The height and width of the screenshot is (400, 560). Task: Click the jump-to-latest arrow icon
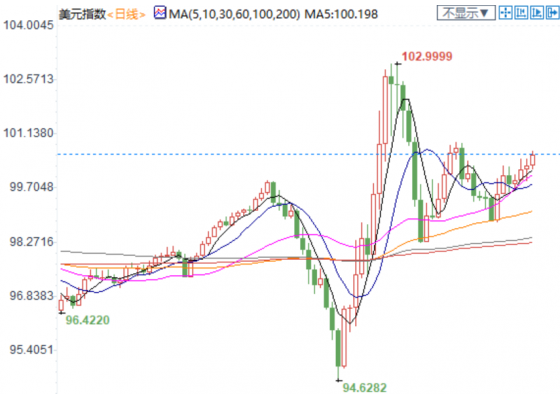click(x=552, y=13)
